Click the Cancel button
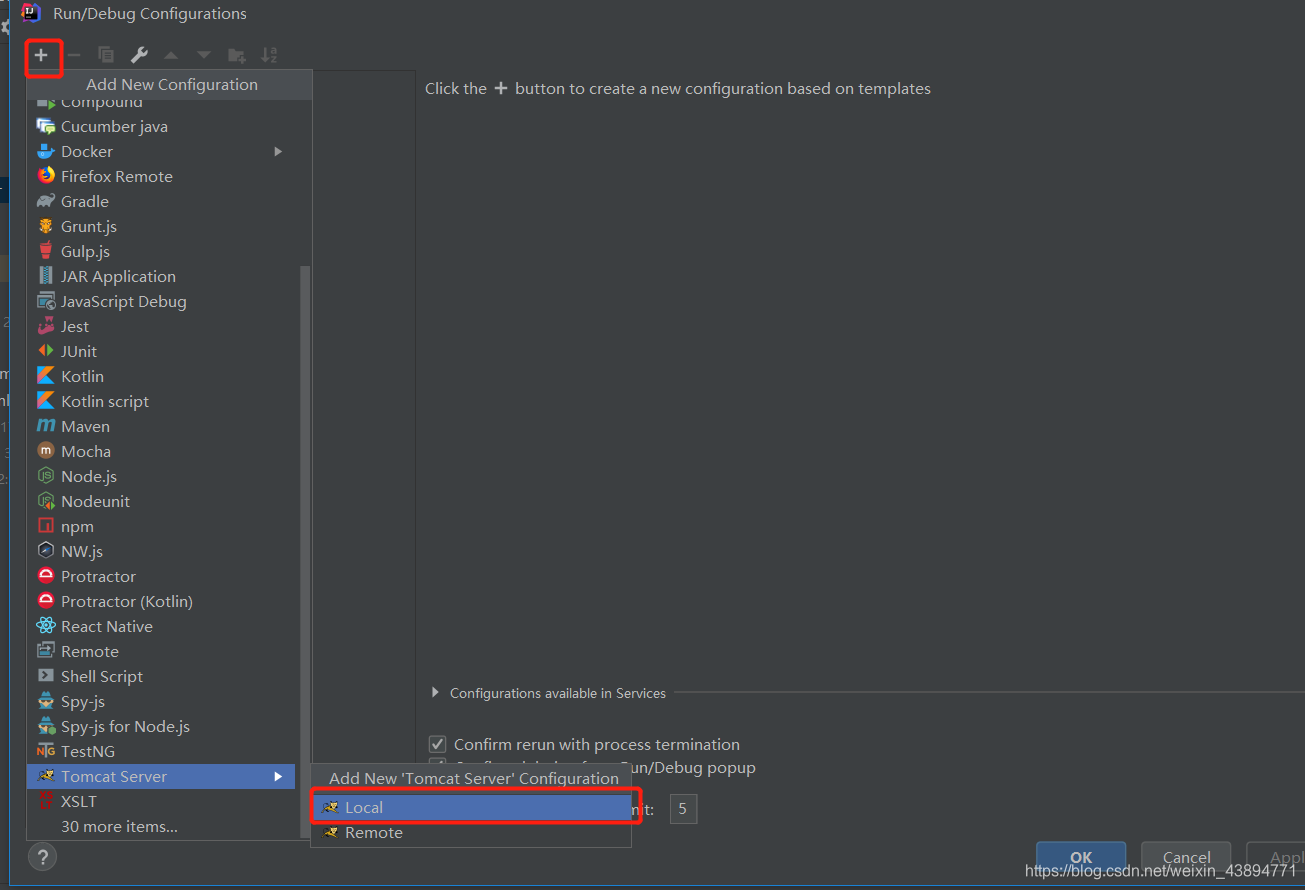This screenshot has height=890, width=1305. pyautogui.click(x=1187, y=857)
